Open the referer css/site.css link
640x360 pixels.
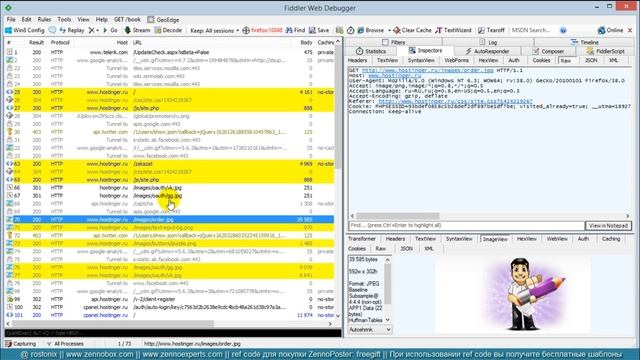[455, 101]
